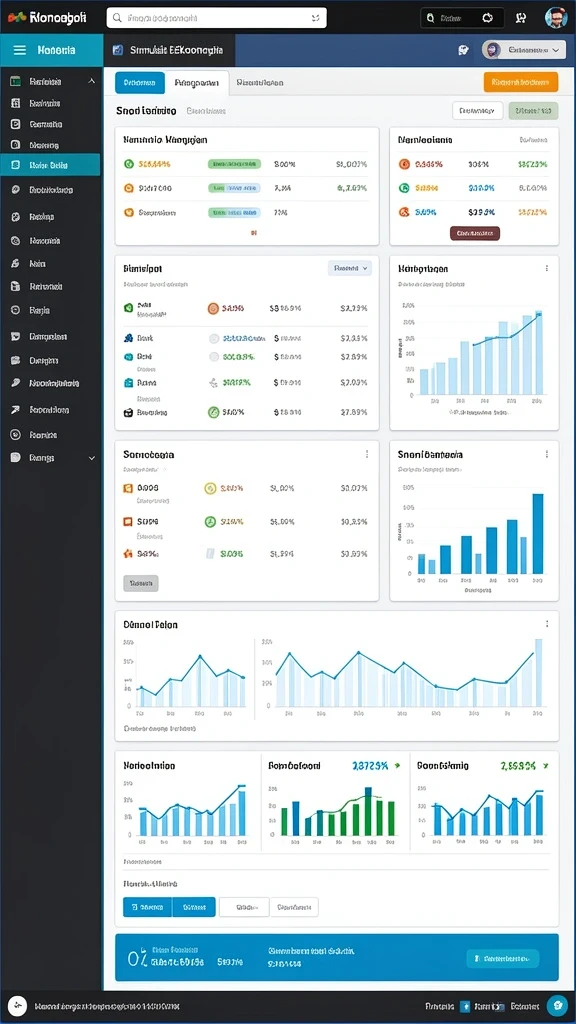Switch to the blue first tab
The width and height of the screenshot is (576, 1024).
pos(140,83)
